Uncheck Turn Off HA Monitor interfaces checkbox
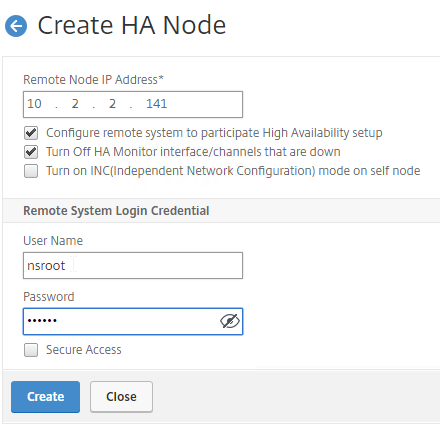The width and height of the screenshot is (440, 424). (x=31, y=152)
